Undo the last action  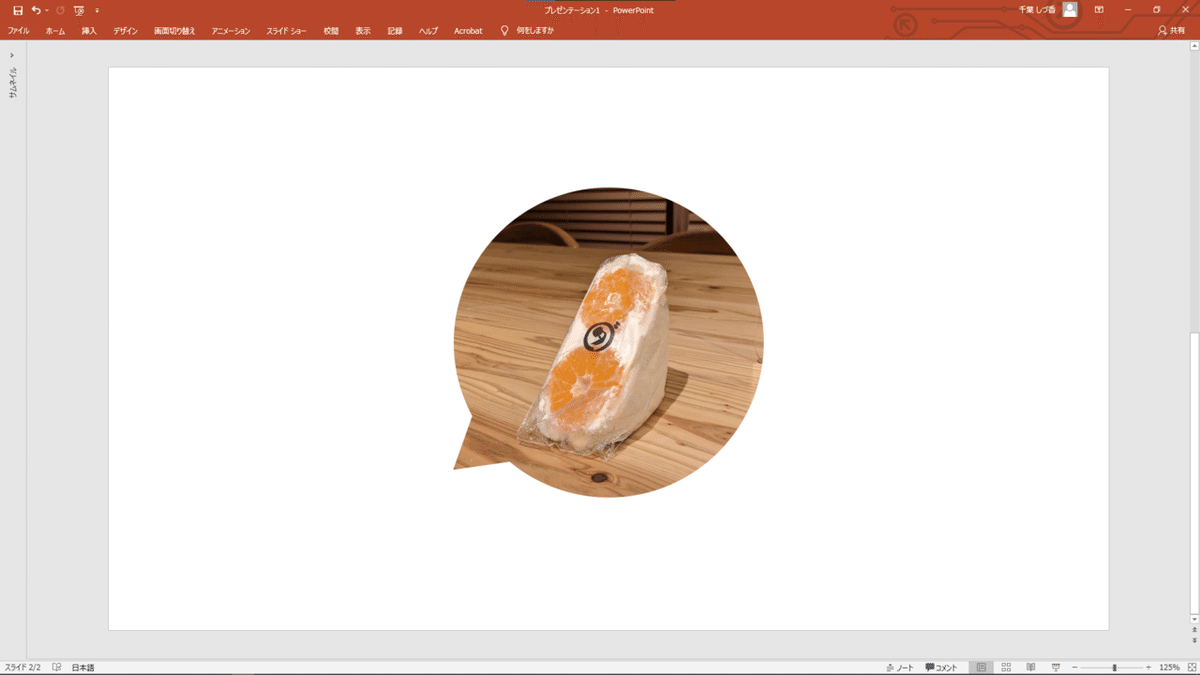pos(36,10)
